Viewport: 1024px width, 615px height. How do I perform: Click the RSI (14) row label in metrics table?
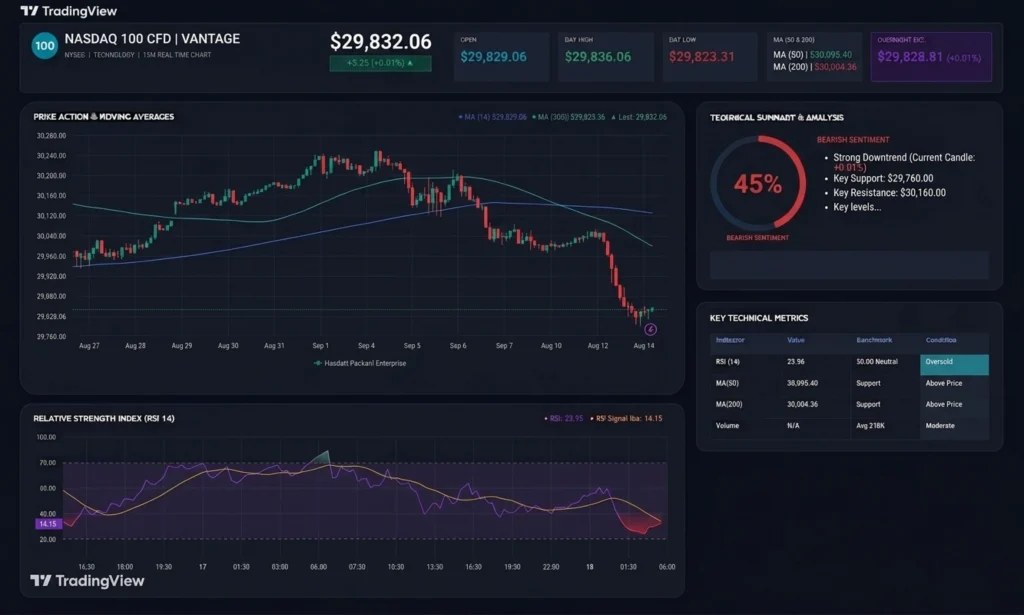pyautogui.click(x=728, y=362)
